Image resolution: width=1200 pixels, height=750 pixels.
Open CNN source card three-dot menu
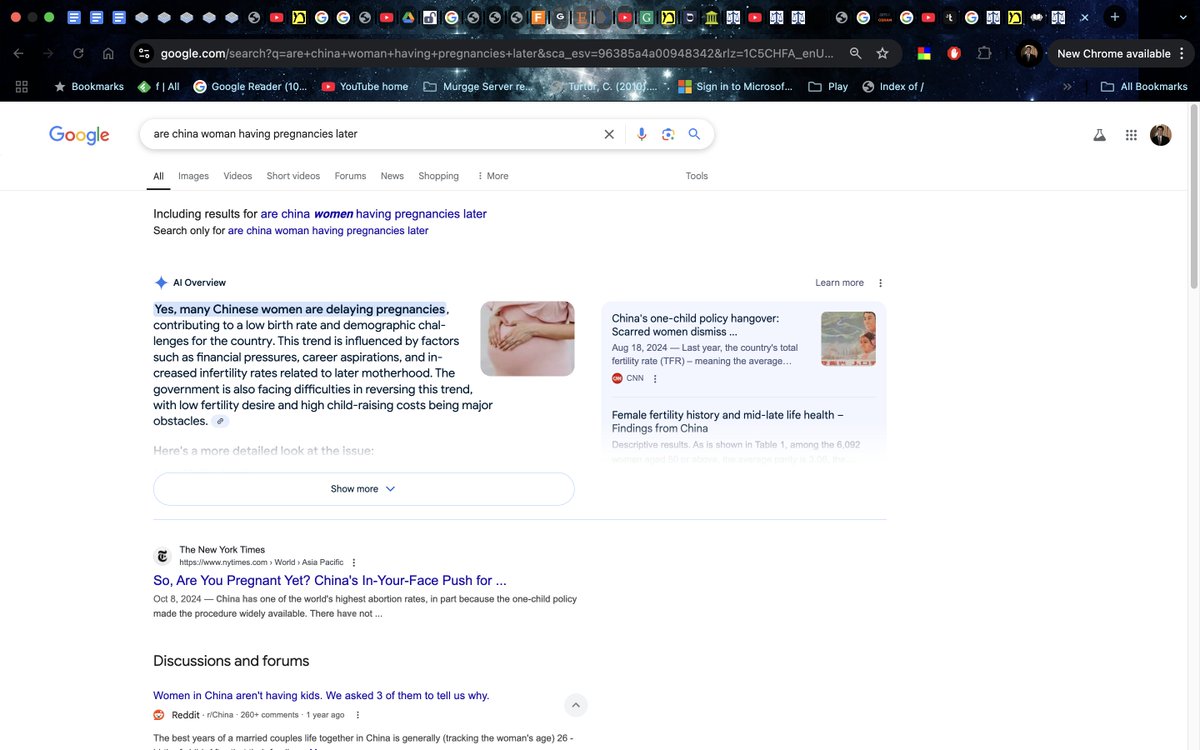pyautogui.click(x=656, y=379)
